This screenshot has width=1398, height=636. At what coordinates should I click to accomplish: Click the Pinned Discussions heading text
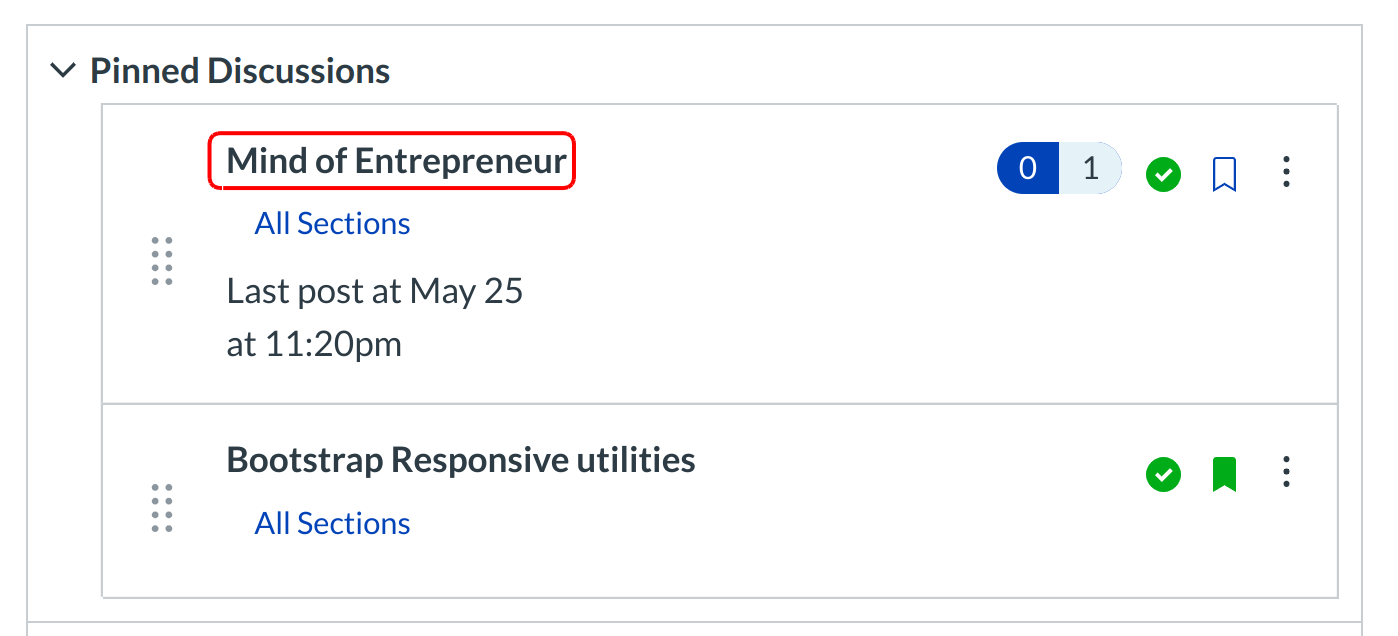(x=240, y=71)
